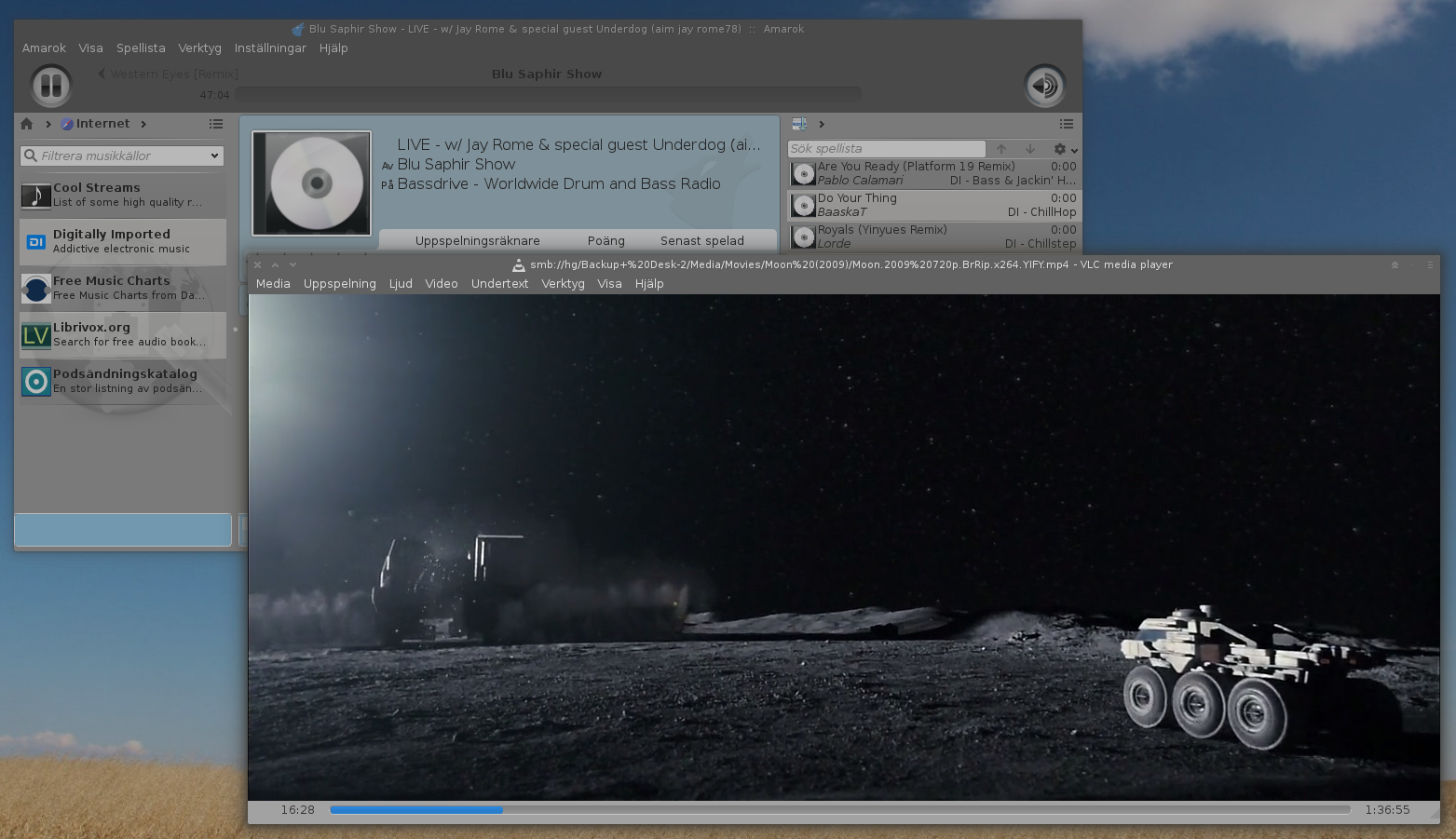Viewport: 1456px width, 839px height.
Task: Go to Amarok home in media sources
Action: pos(27,124)
